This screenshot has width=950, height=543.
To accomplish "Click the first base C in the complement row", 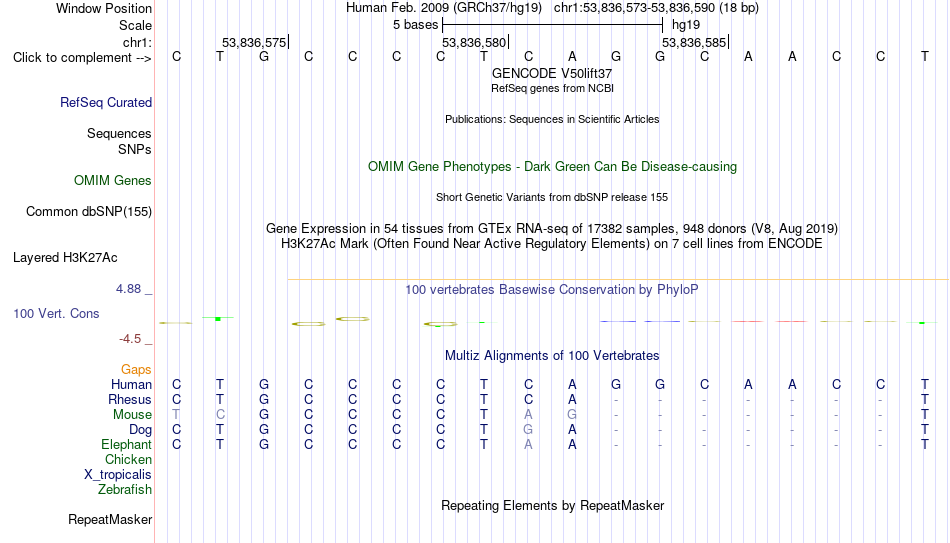I will point(176,57).
